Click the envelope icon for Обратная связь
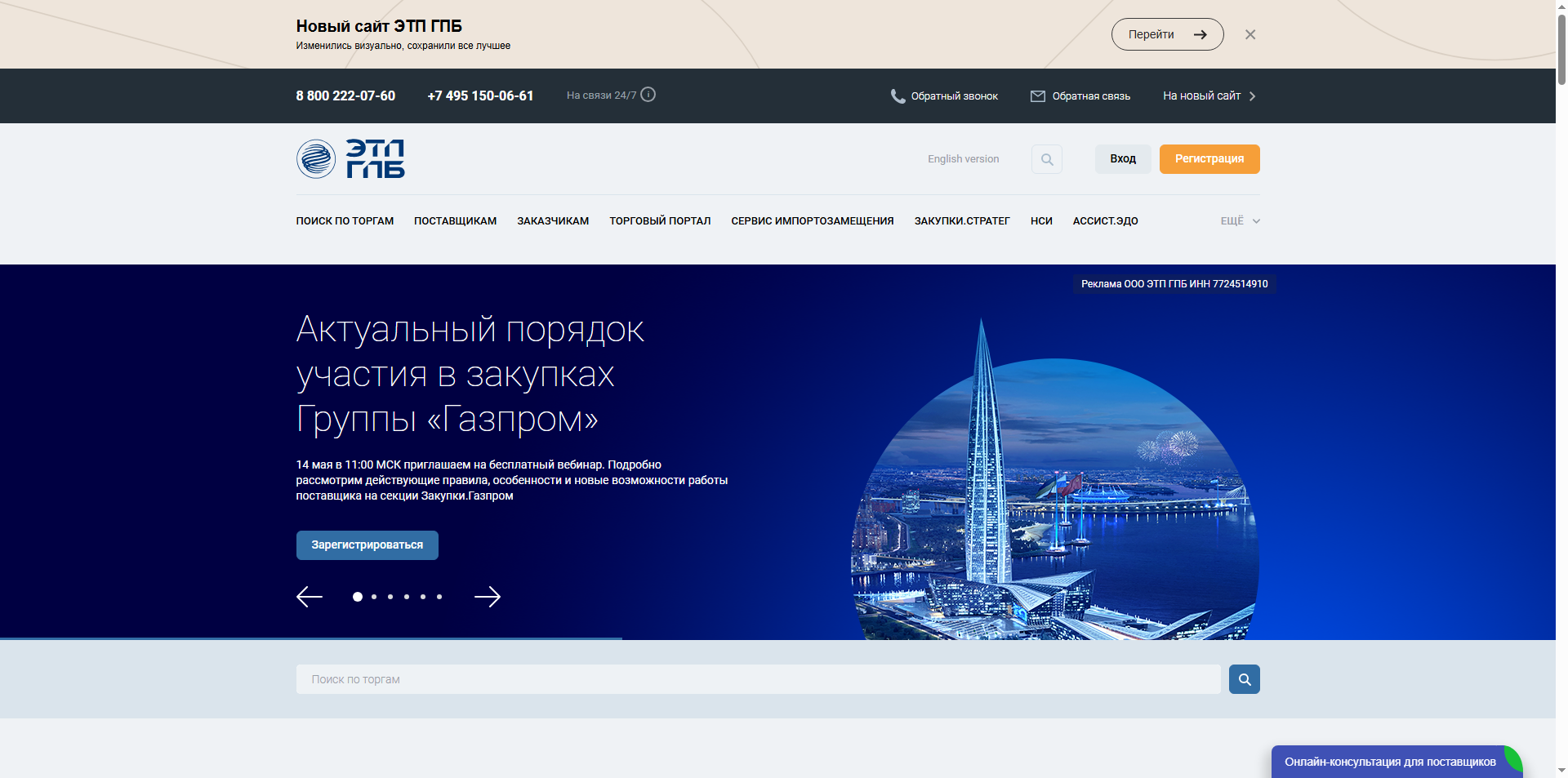Viewport: 1568px width, 778px height. point(1038,96)
